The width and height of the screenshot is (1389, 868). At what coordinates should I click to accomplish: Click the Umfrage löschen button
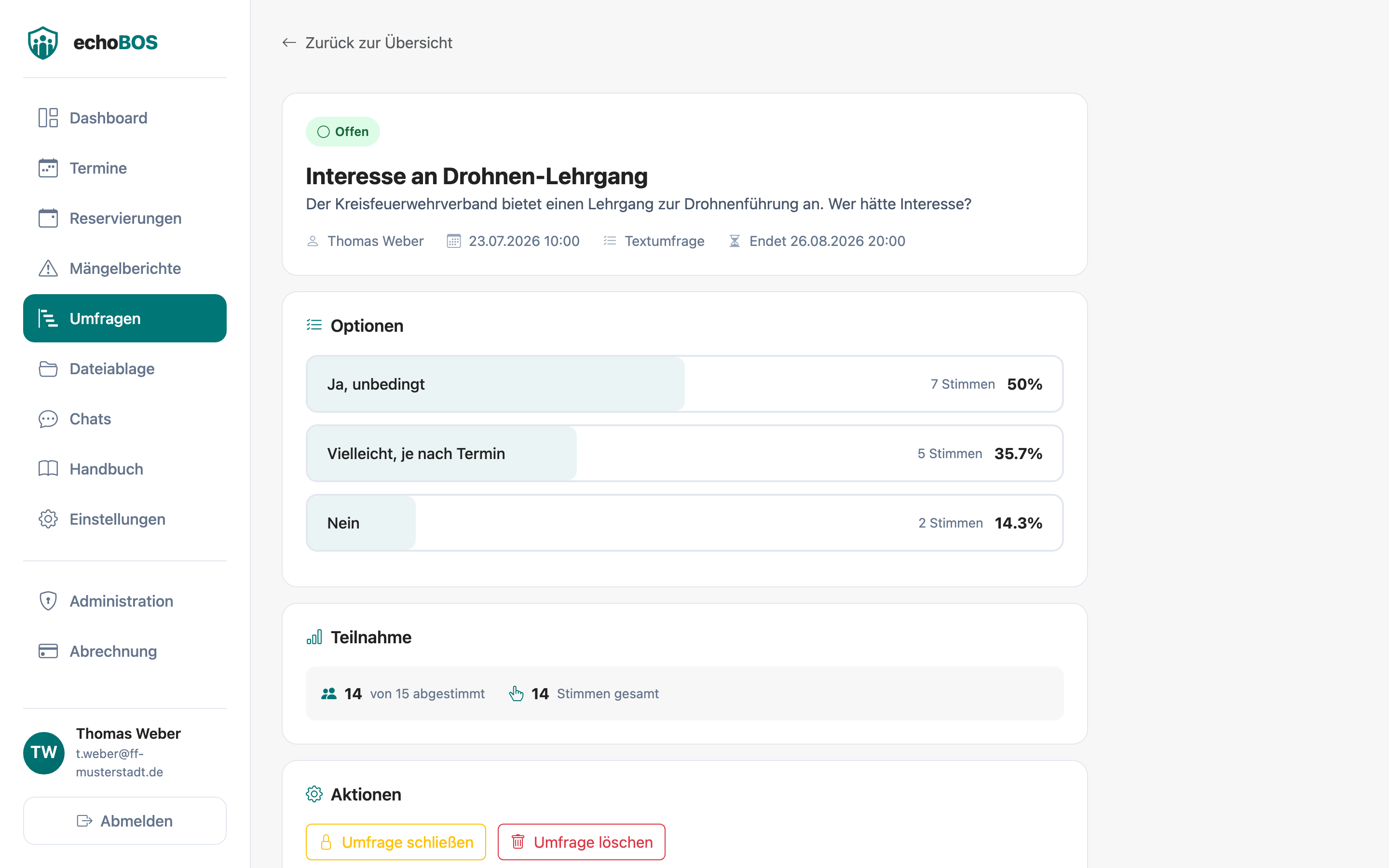click(x=582, y=842)
